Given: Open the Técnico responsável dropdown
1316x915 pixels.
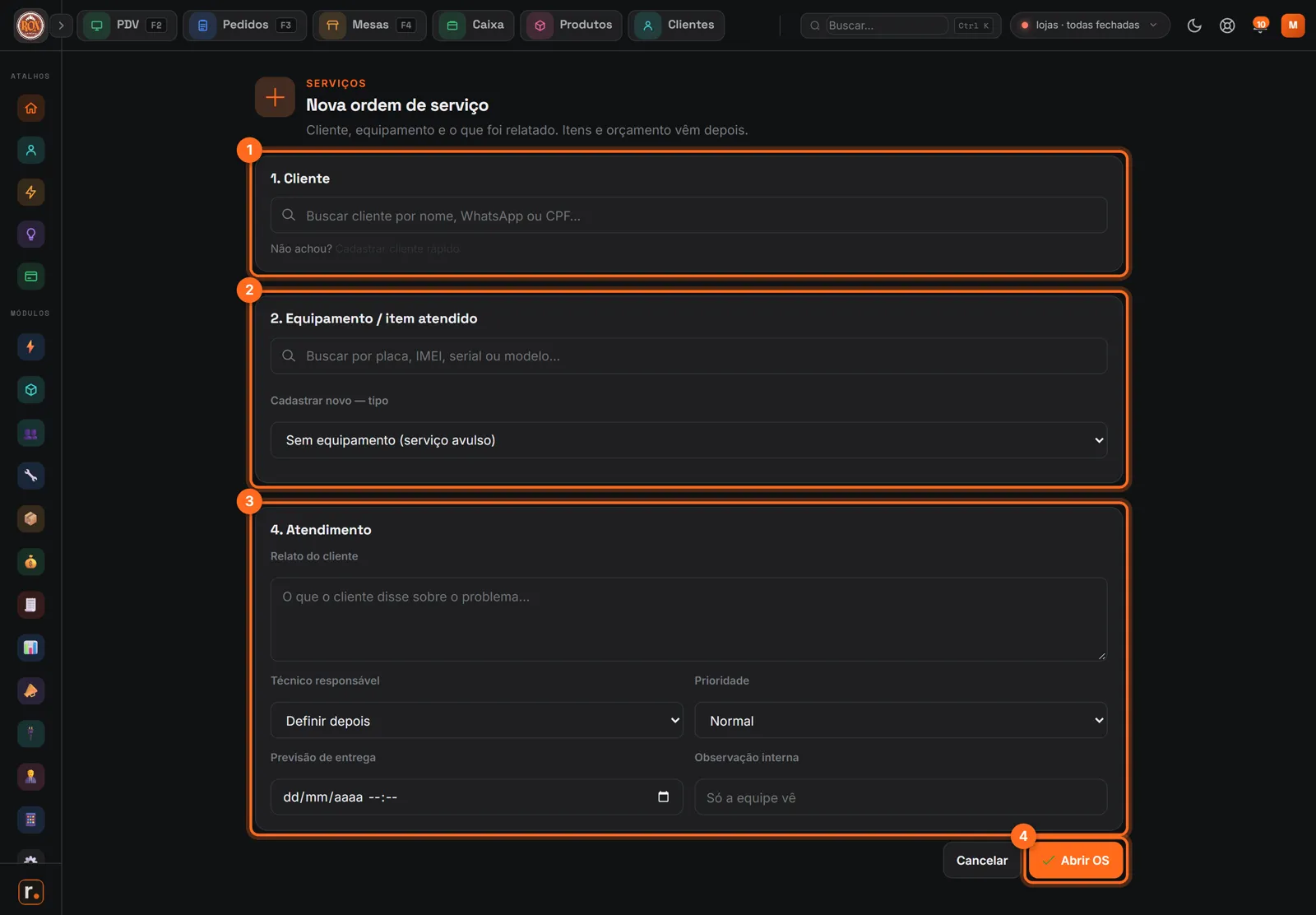Looking at the screenshot, I should point(477,721).
